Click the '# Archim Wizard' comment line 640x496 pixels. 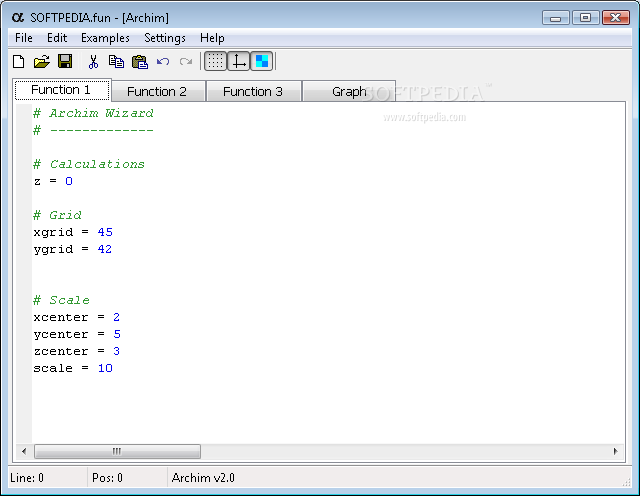point(93,113)
